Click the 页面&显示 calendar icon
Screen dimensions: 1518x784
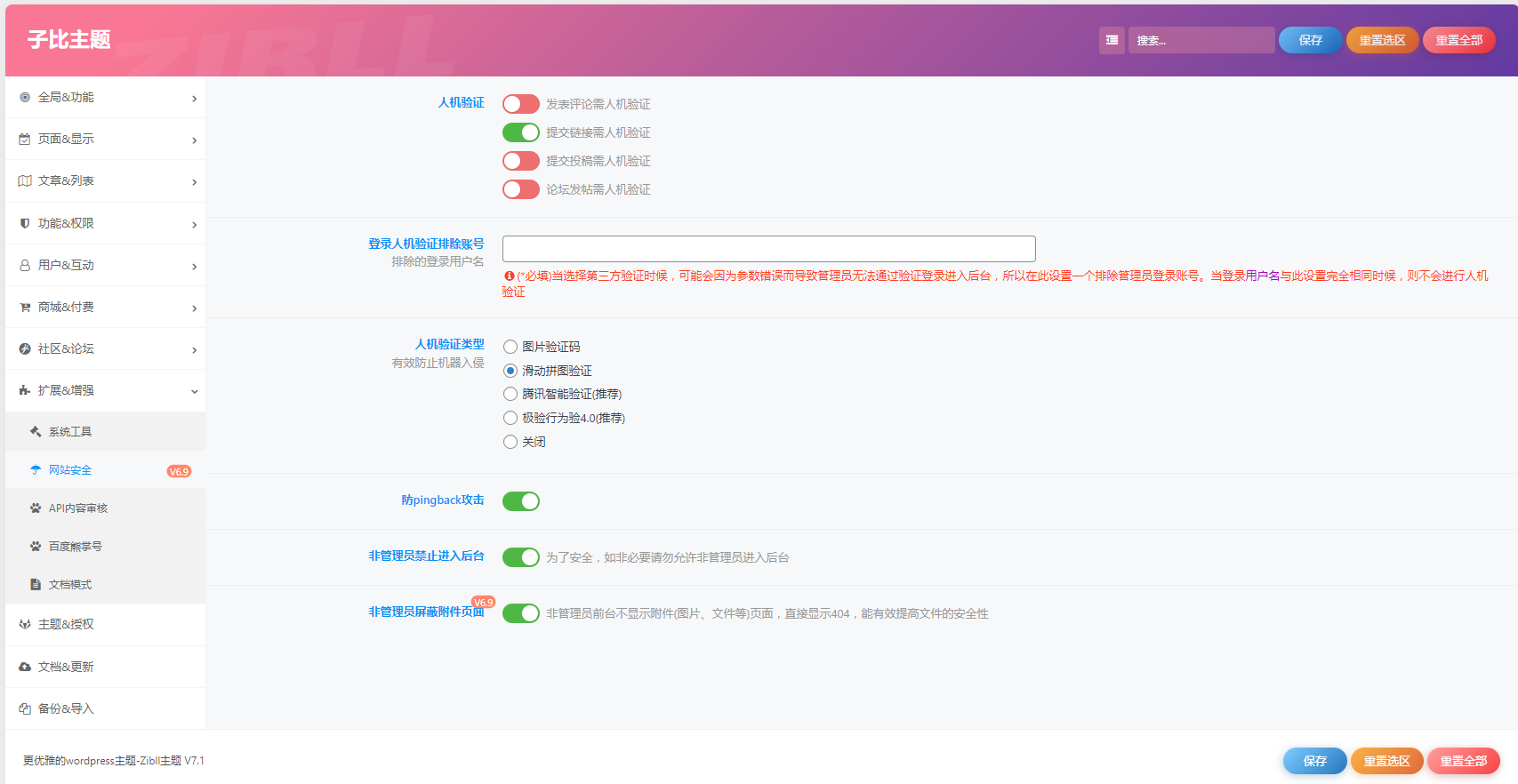pos(25,140)
